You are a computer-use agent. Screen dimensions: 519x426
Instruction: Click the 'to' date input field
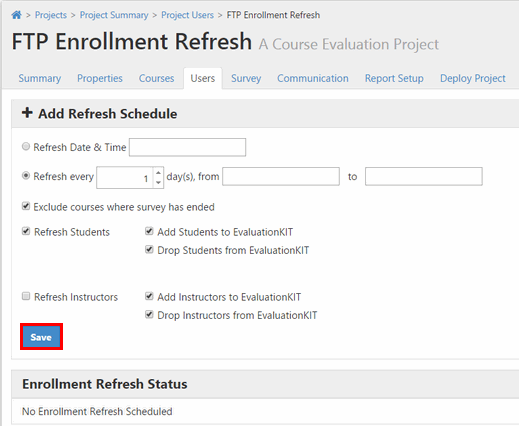(424, 176)
